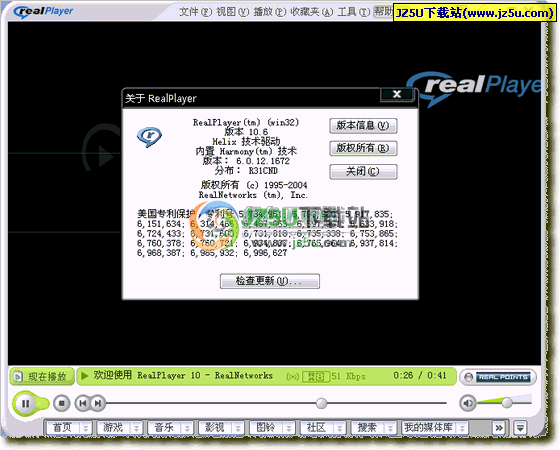Expand the 音乐 dropdown arrow
This screenshot has height=450, width=560.
[187, 428]
